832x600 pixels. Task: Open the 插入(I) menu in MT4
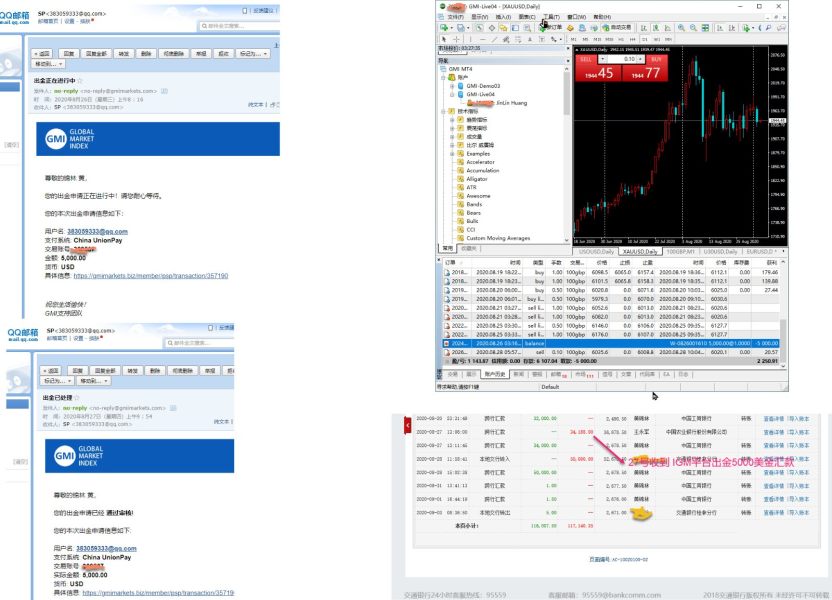coord(503,17)
